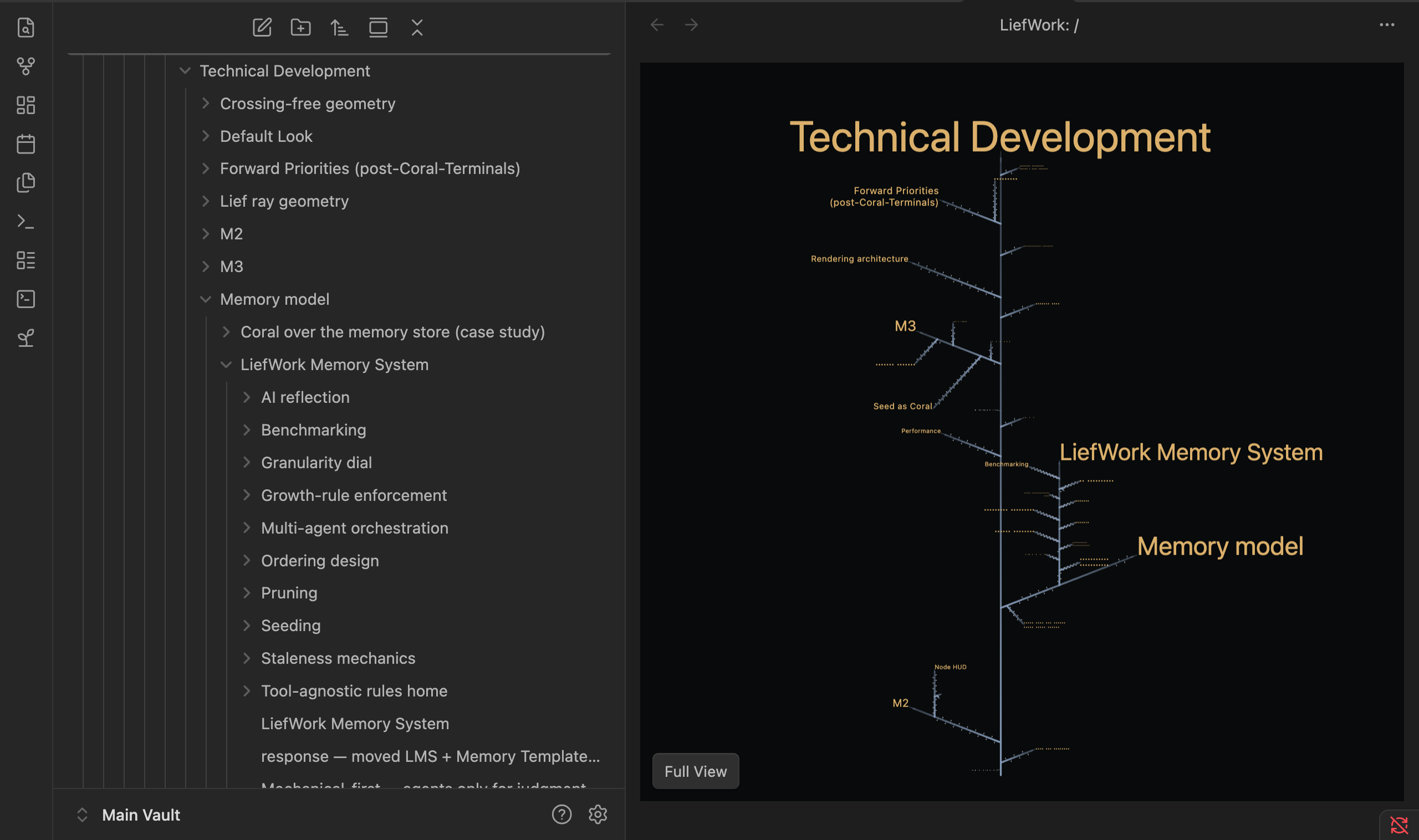
Task: Open vault help icon
Action: (x=562, y=815)
